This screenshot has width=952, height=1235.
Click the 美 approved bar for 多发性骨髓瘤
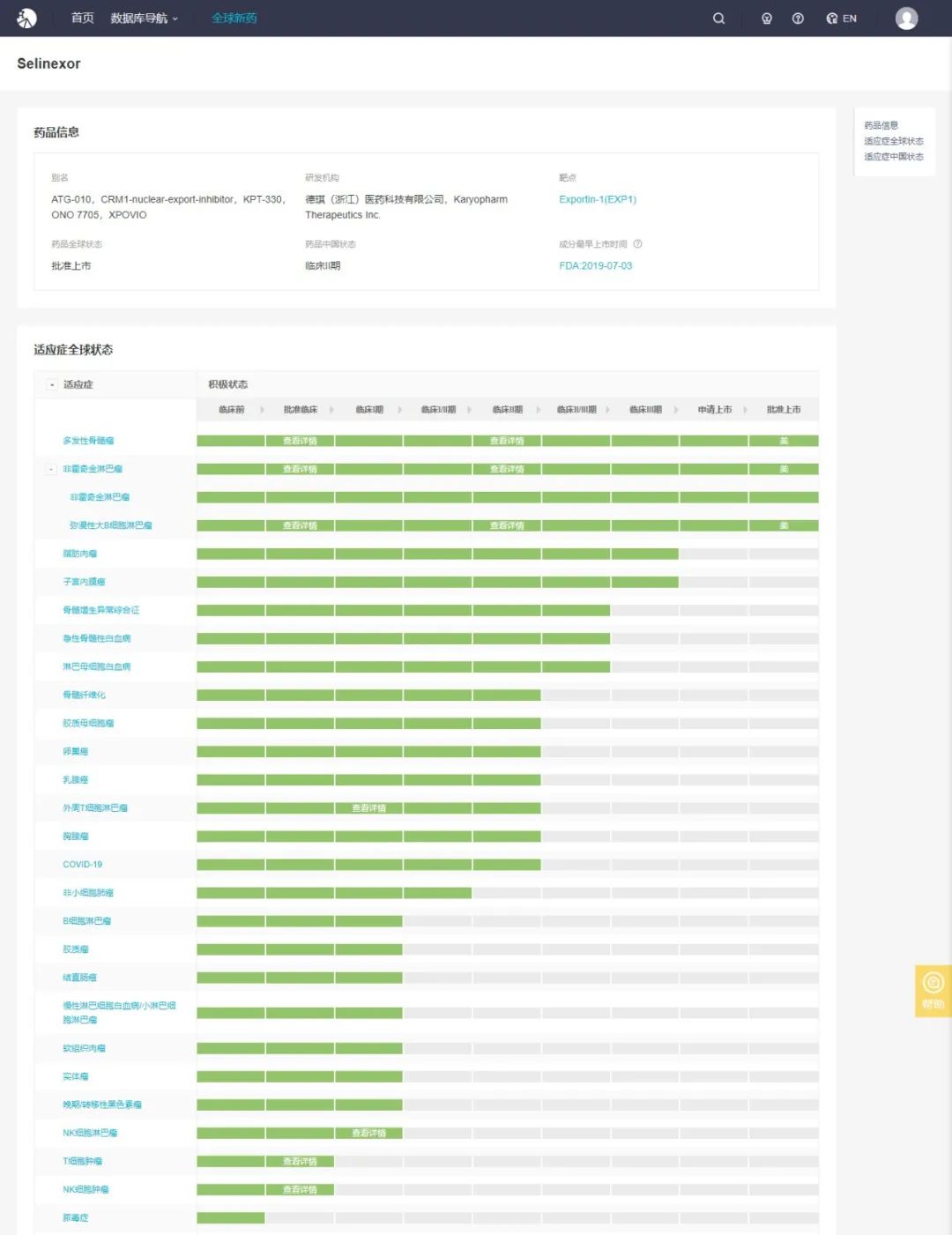point(783,441)
